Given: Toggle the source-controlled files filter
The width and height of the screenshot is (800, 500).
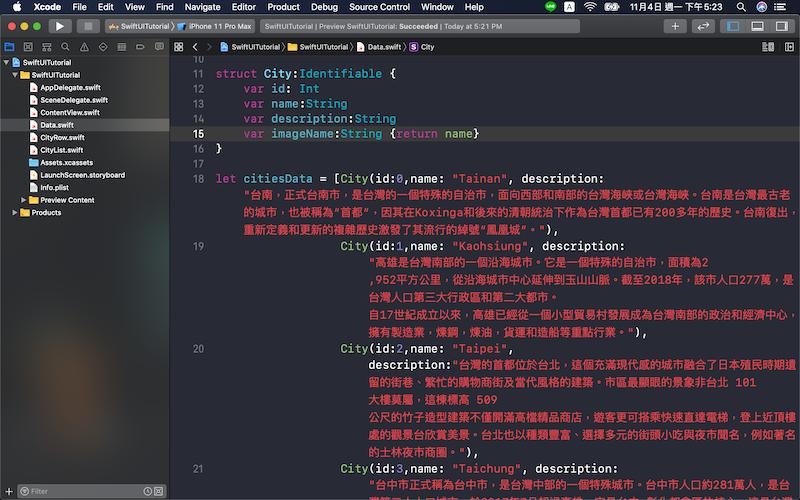Looking at the screenshot, I should point(159,491).
